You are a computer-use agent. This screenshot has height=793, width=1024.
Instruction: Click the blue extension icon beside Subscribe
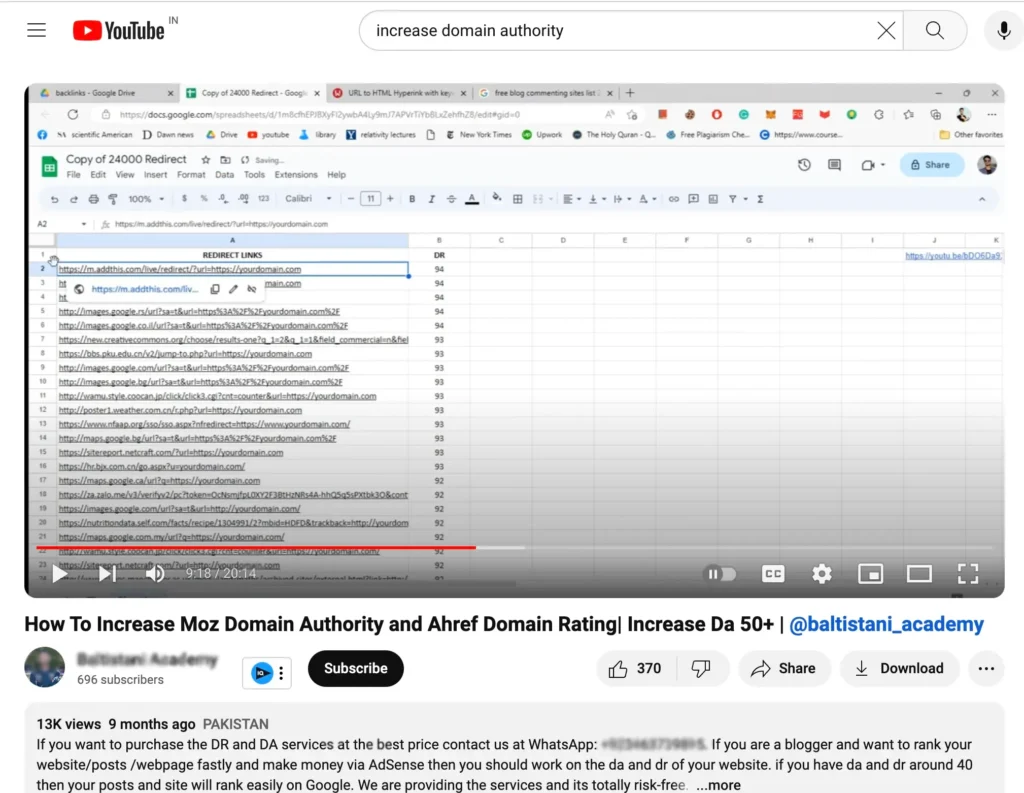262,672
